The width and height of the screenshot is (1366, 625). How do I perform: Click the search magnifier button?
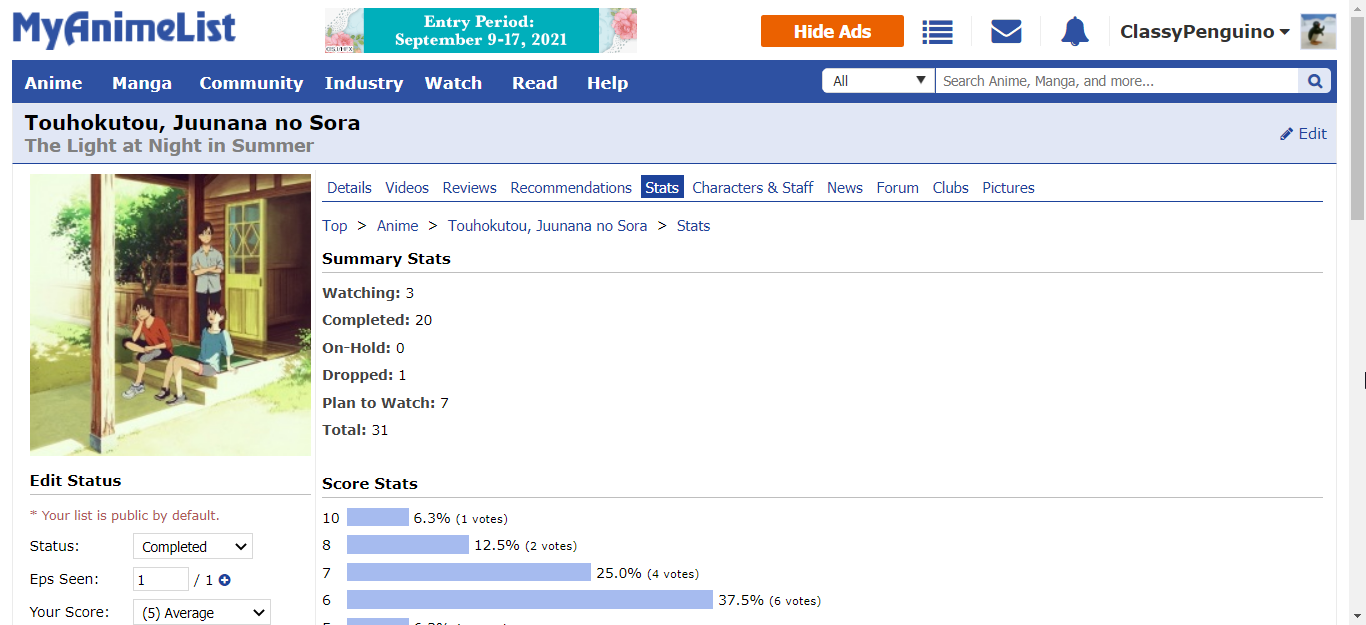pyautogui.click(x=1315, y=81)
